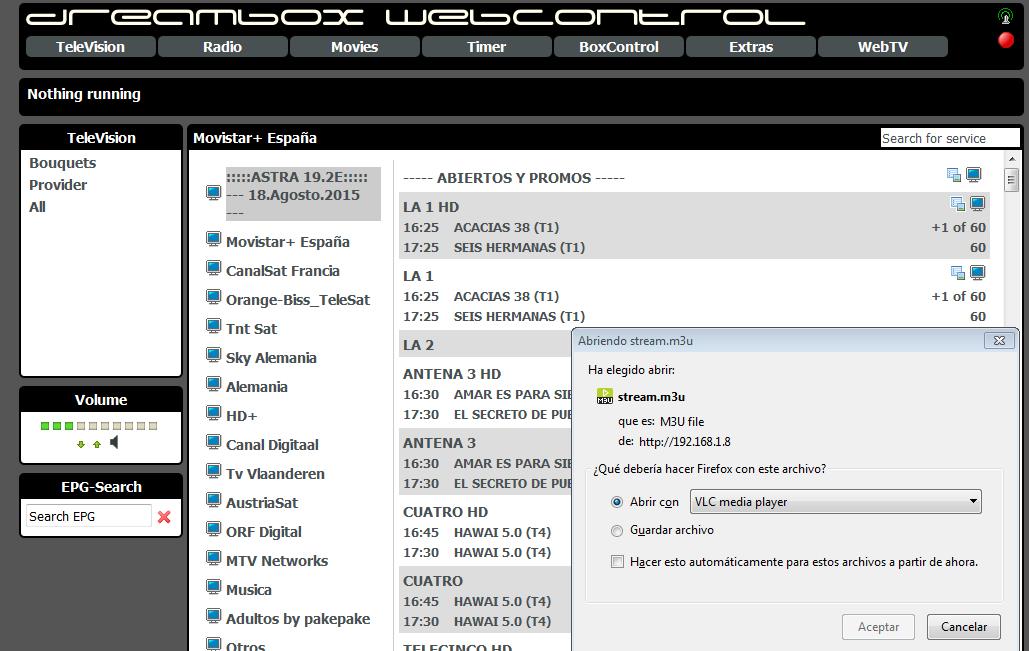Zap to the ANTENA 3 HD channel
Screen dimensions: 1029x651
pyautogui.click(x=452, y=374)
